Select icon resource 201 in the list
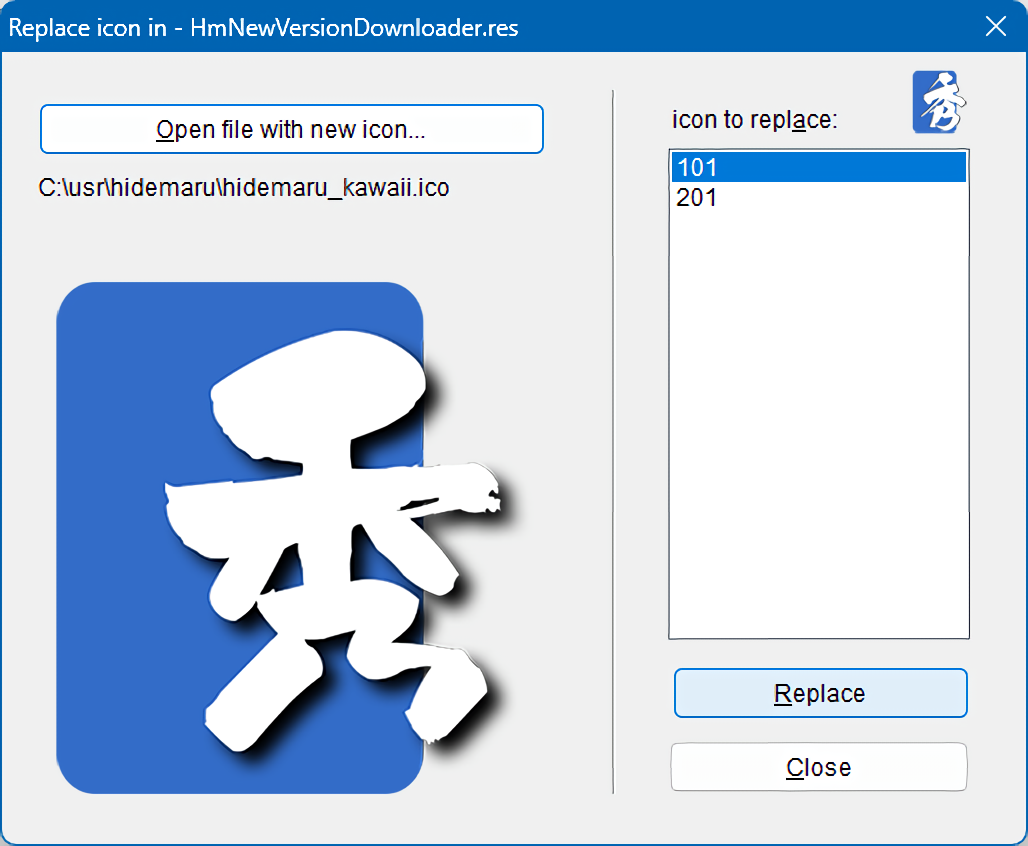The height and width of the screenshot is (846, 1028). click(817, 198)
